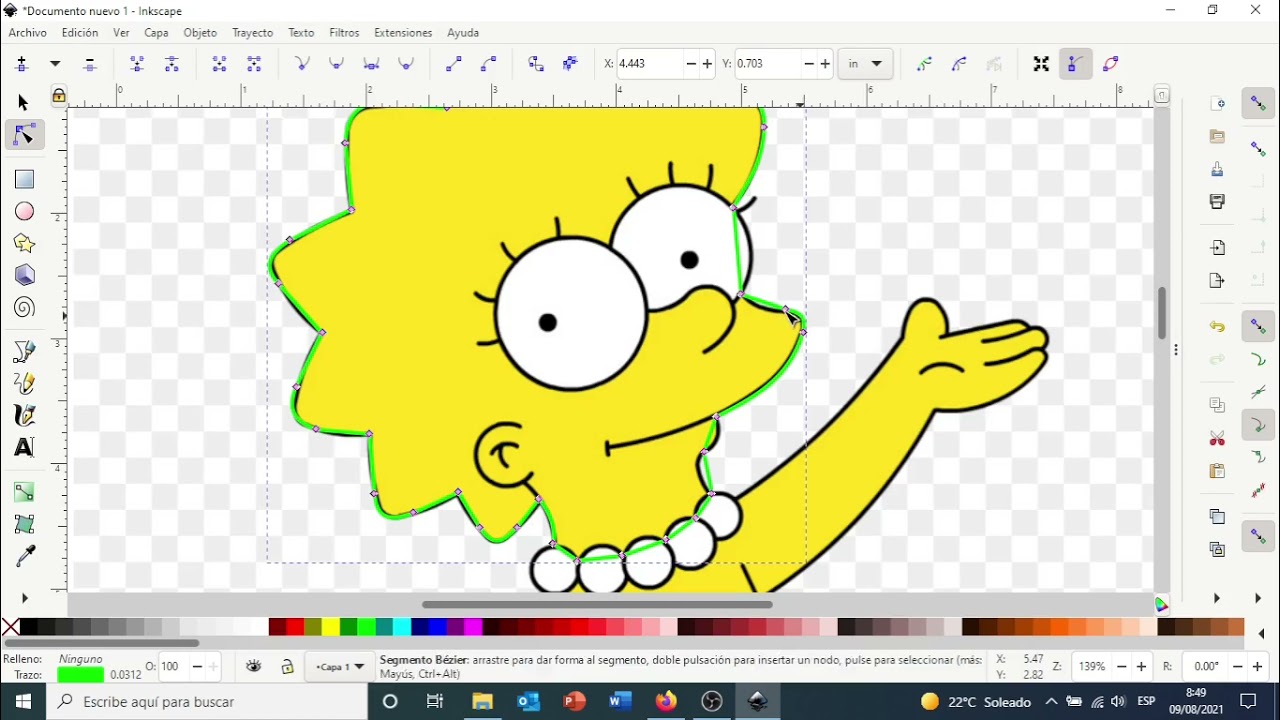Pick the Ellipse tool

[x=24, y=211]
